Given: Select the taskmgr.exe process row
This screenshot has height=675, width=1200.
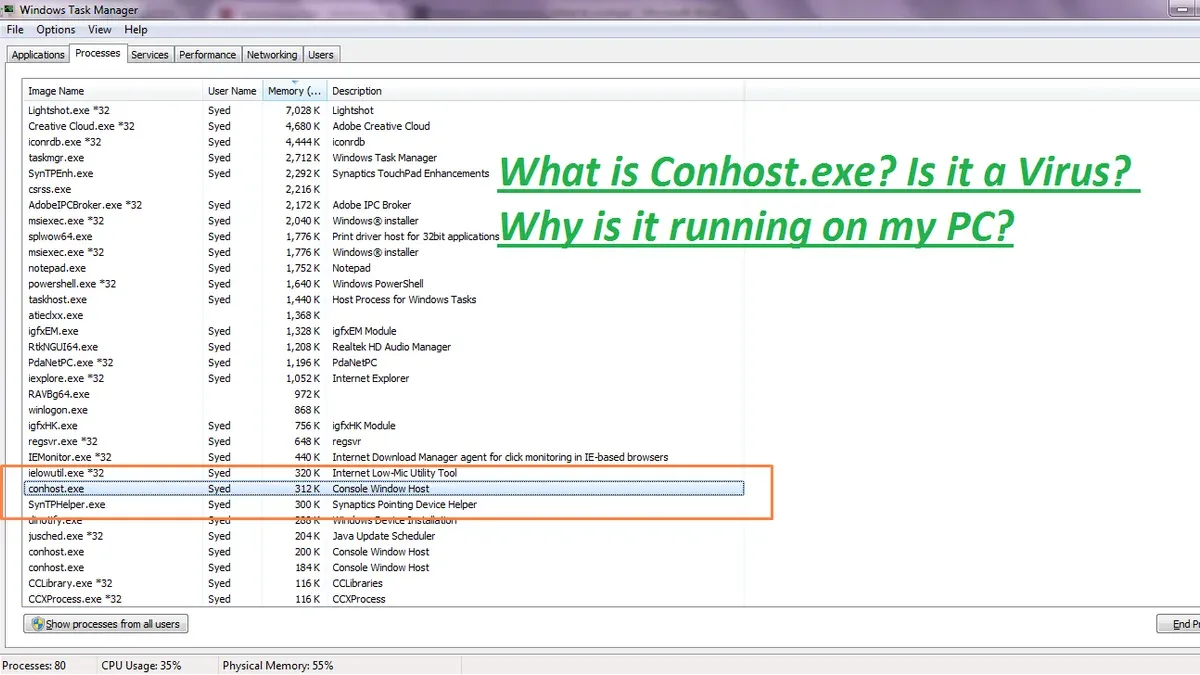Looking at the screenshot, I should [384, 158].
